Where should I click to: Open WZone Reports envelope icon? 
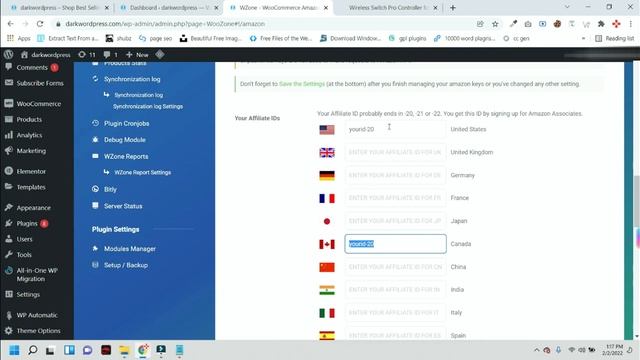95,156
